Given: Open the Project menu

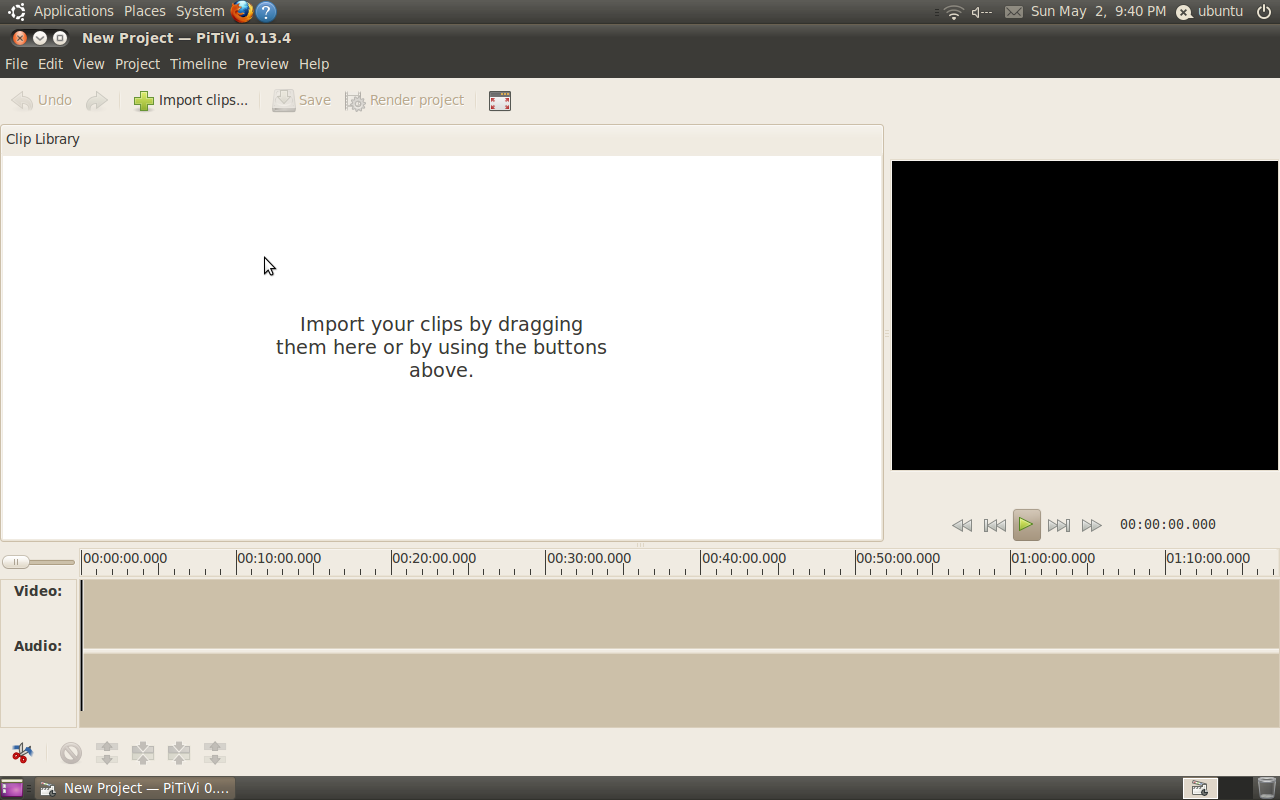Looking at the screenshot, I should 137,64.
